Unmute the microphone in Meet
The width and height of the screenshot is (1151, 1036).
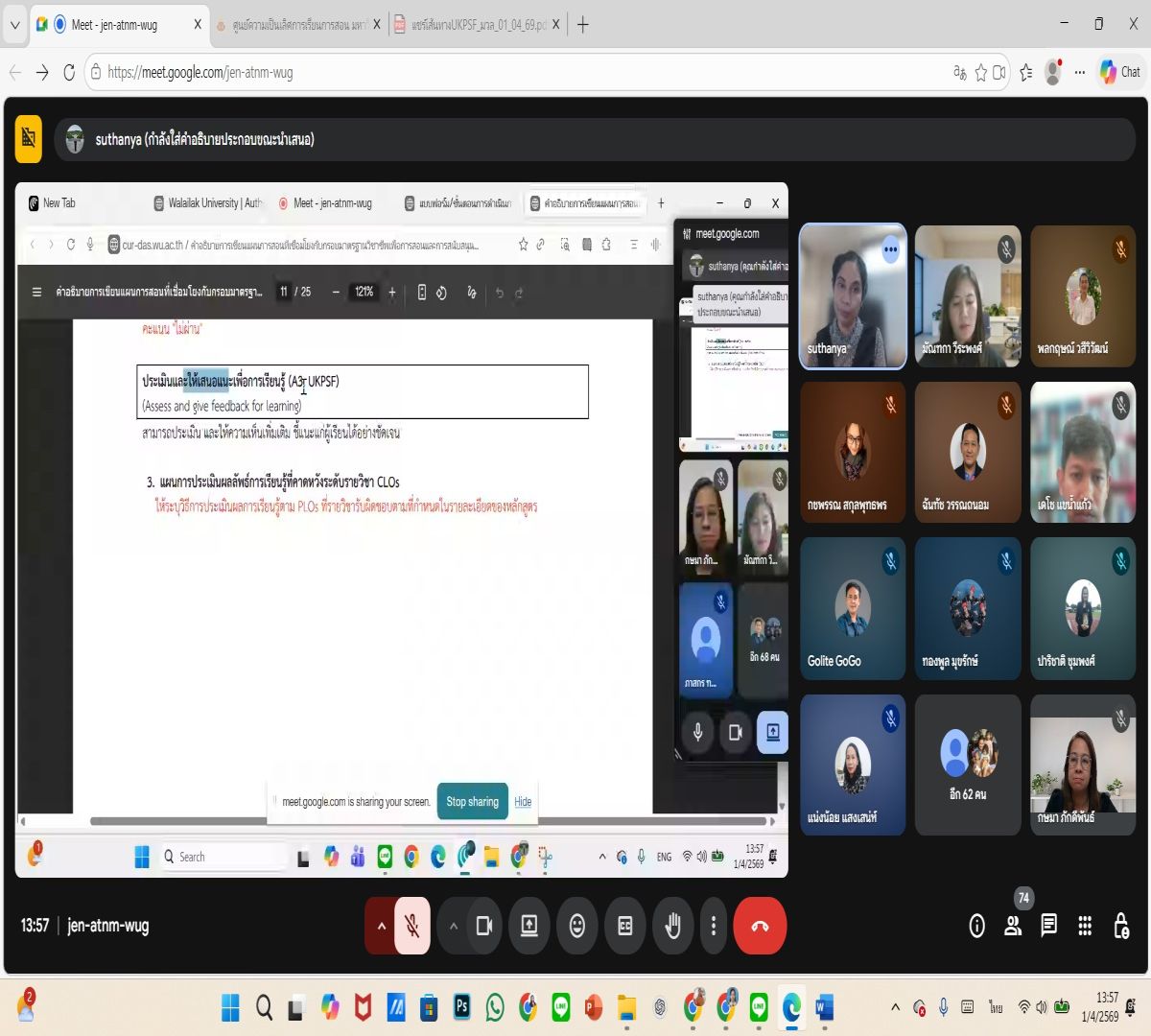pyautogui.click(x=412, y=926)
